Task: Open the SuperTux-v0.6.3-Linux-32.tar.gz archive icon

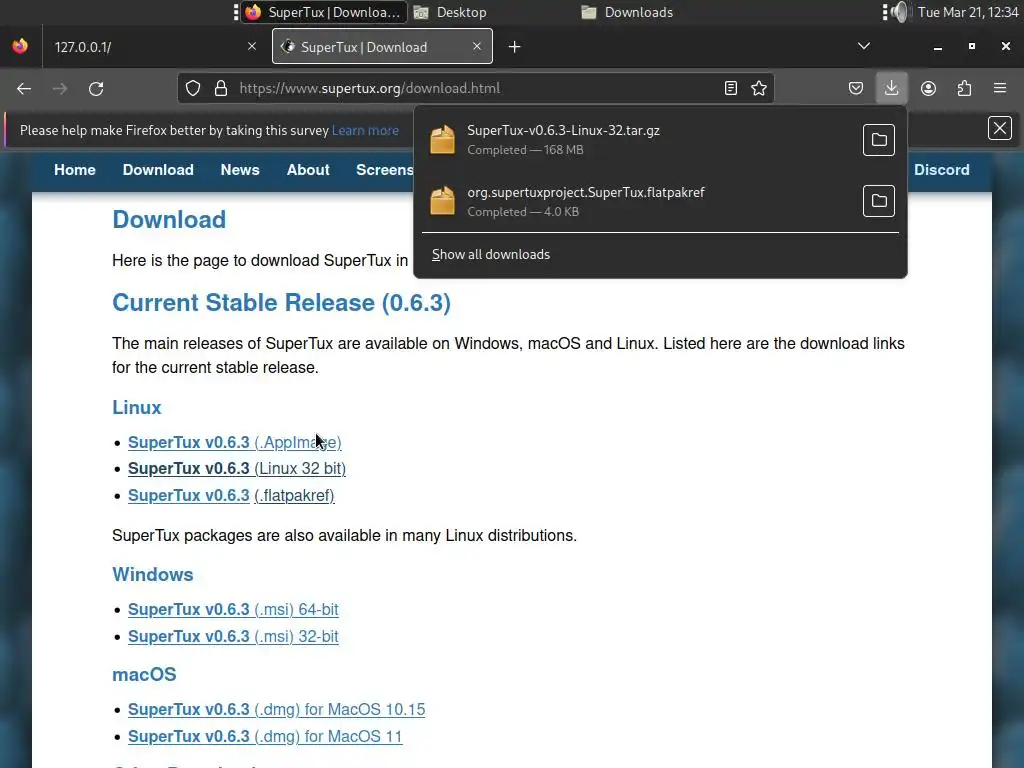Action: 442,140
